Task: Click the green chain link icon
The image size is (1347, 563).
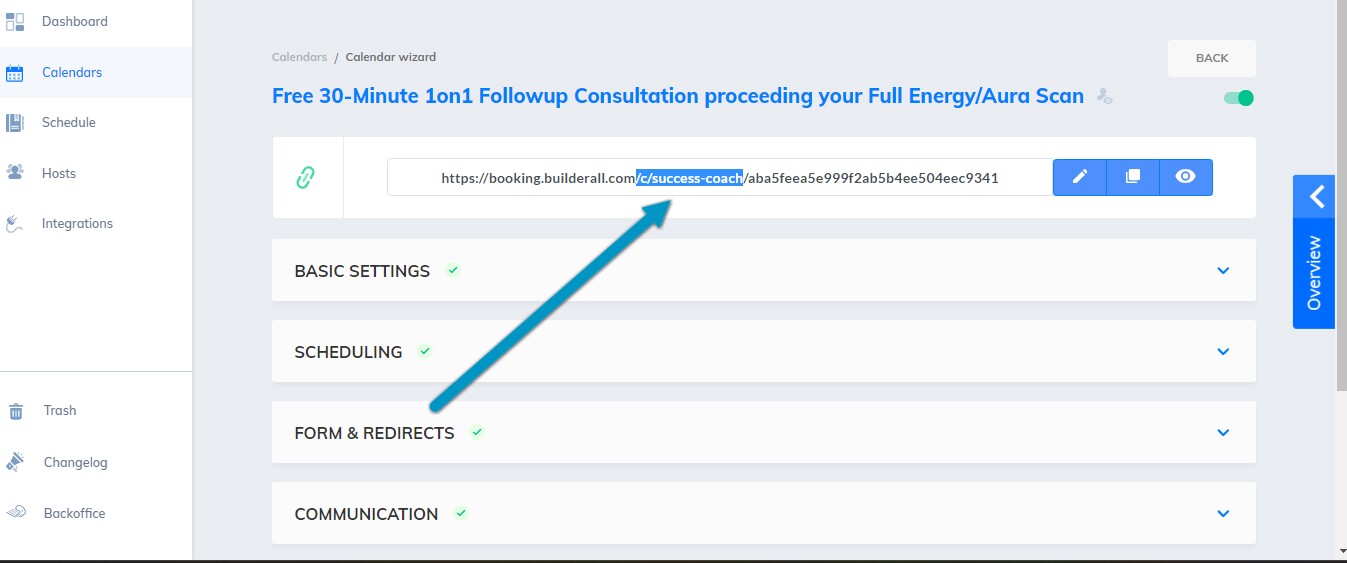Action: click(x=306, y=178)
